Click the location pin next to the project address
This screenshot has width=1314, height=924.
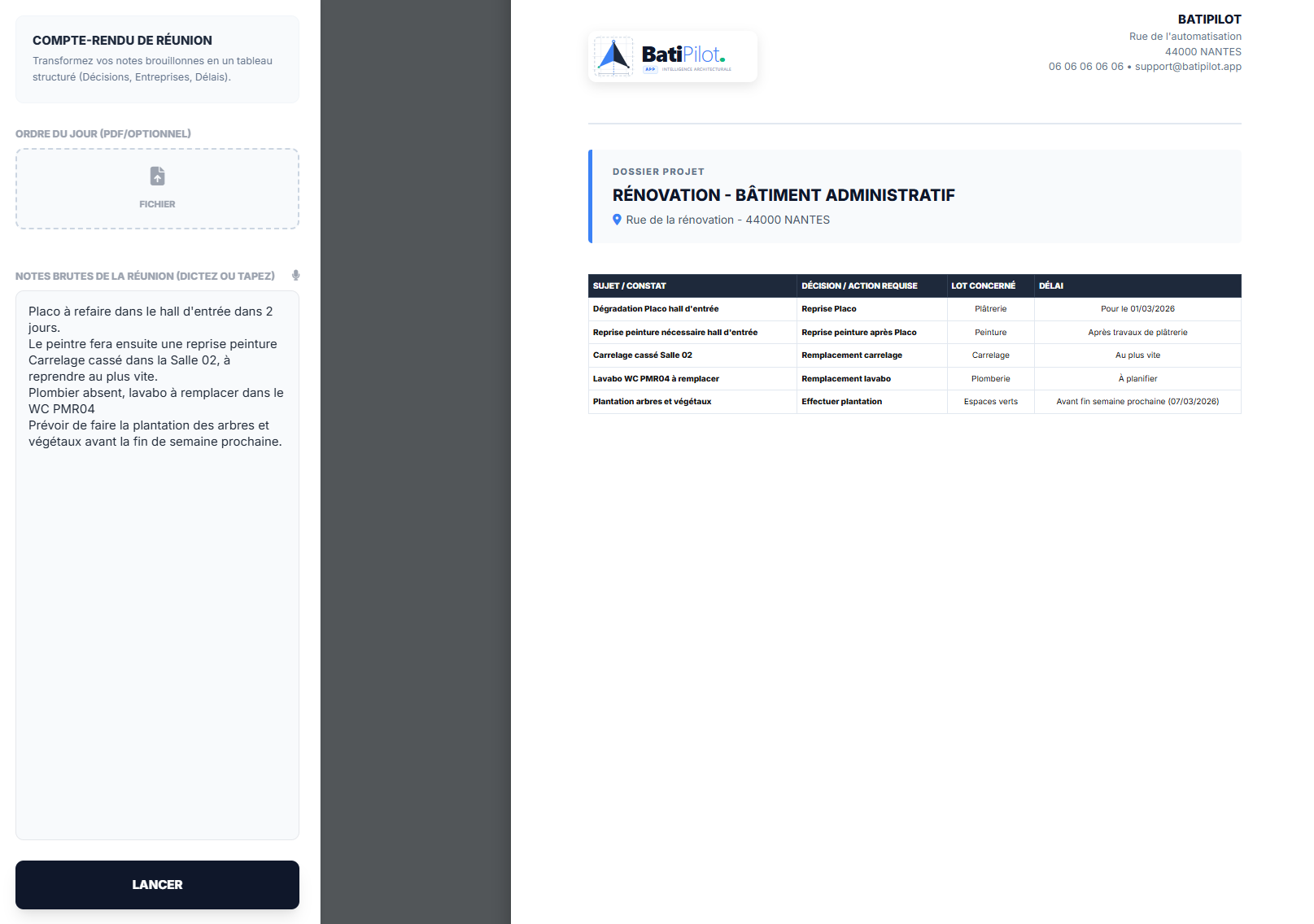tap(617, 220)
